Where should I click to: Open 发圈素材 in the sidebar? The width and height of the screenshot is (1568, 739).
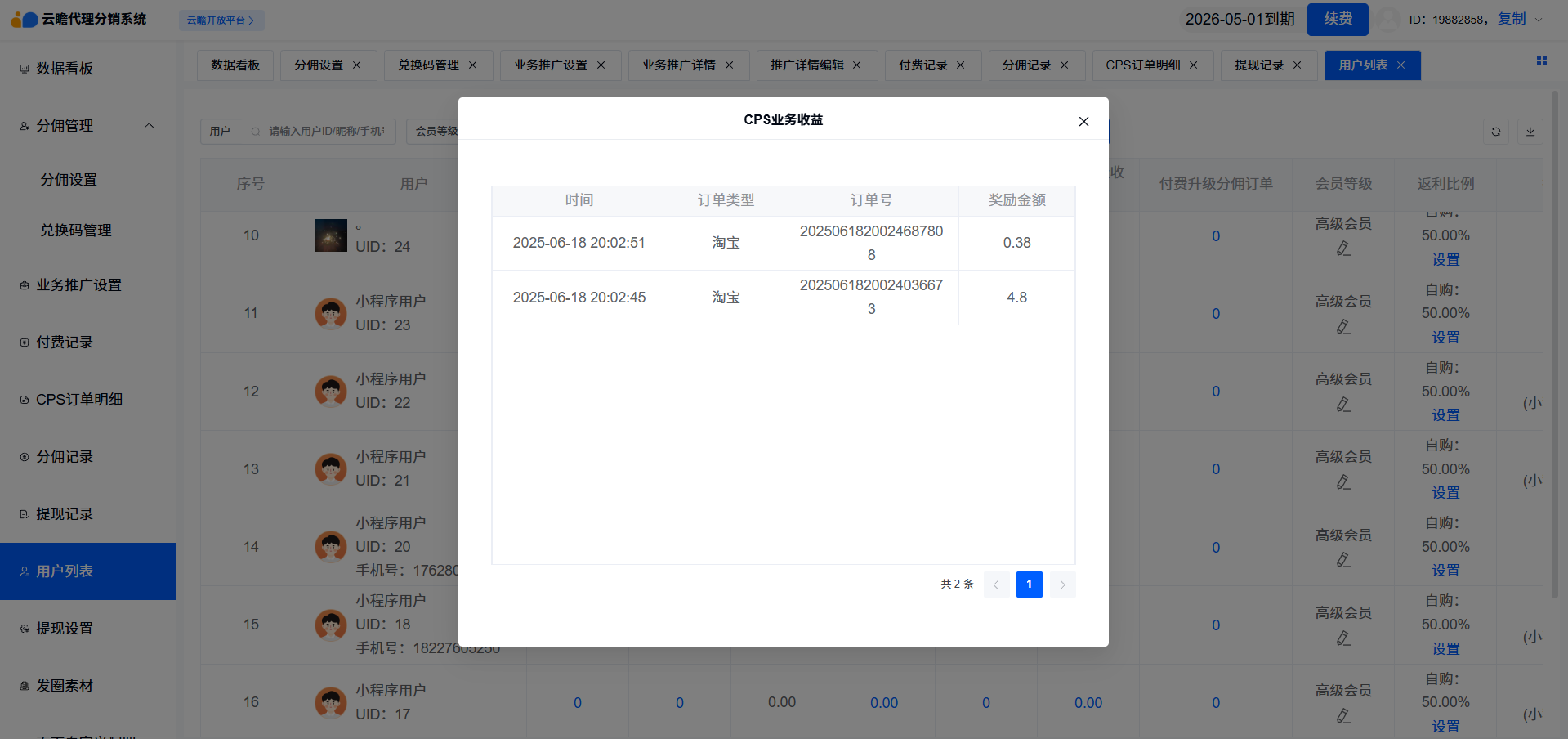pos(88,686)
